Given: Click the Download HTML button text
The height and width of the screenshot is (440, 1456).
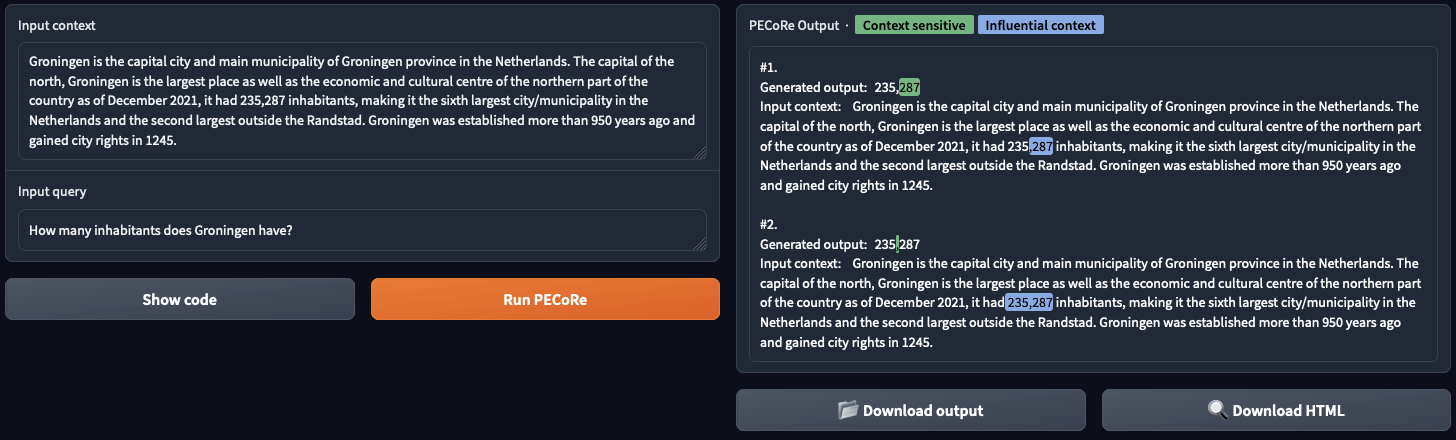Looking at the screenshot, I should 1288,410.
